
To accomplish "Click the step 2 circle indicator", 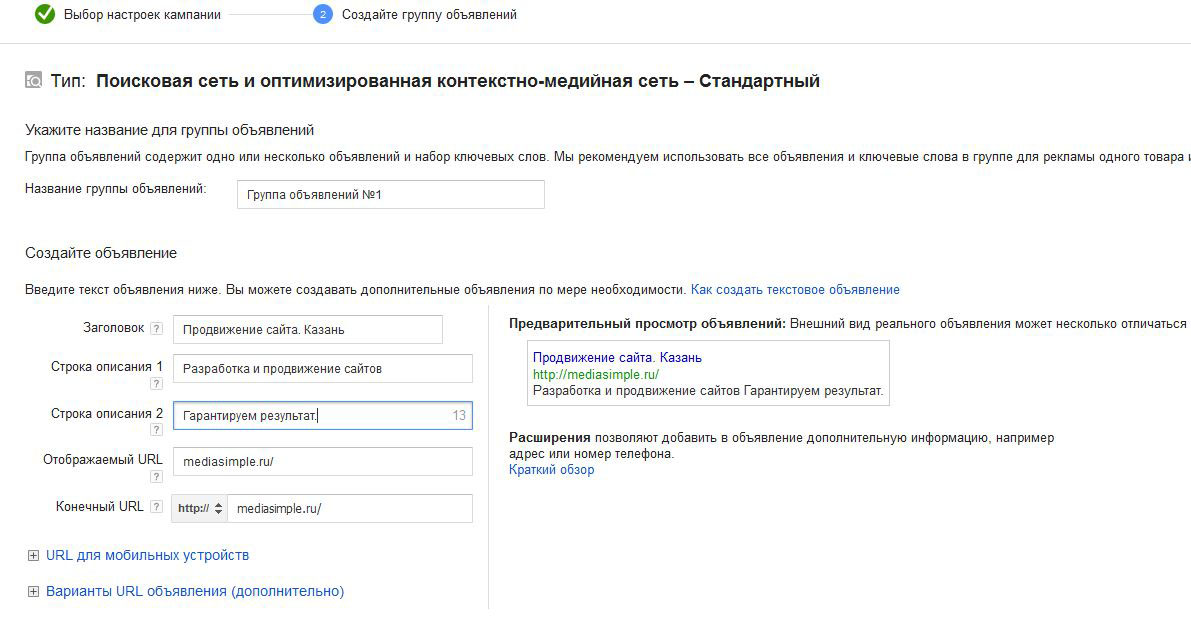I will [x=322, y=15].
